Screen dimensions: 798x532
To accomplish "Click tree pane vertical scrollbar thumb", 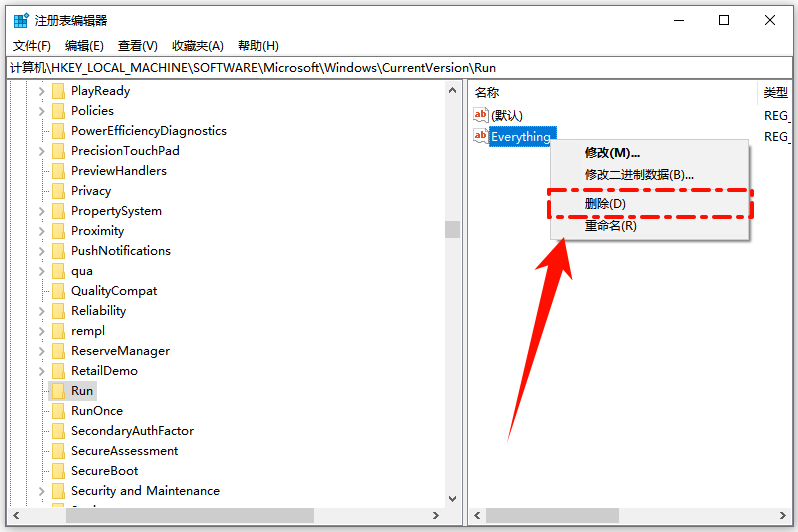I will [452, 229].
